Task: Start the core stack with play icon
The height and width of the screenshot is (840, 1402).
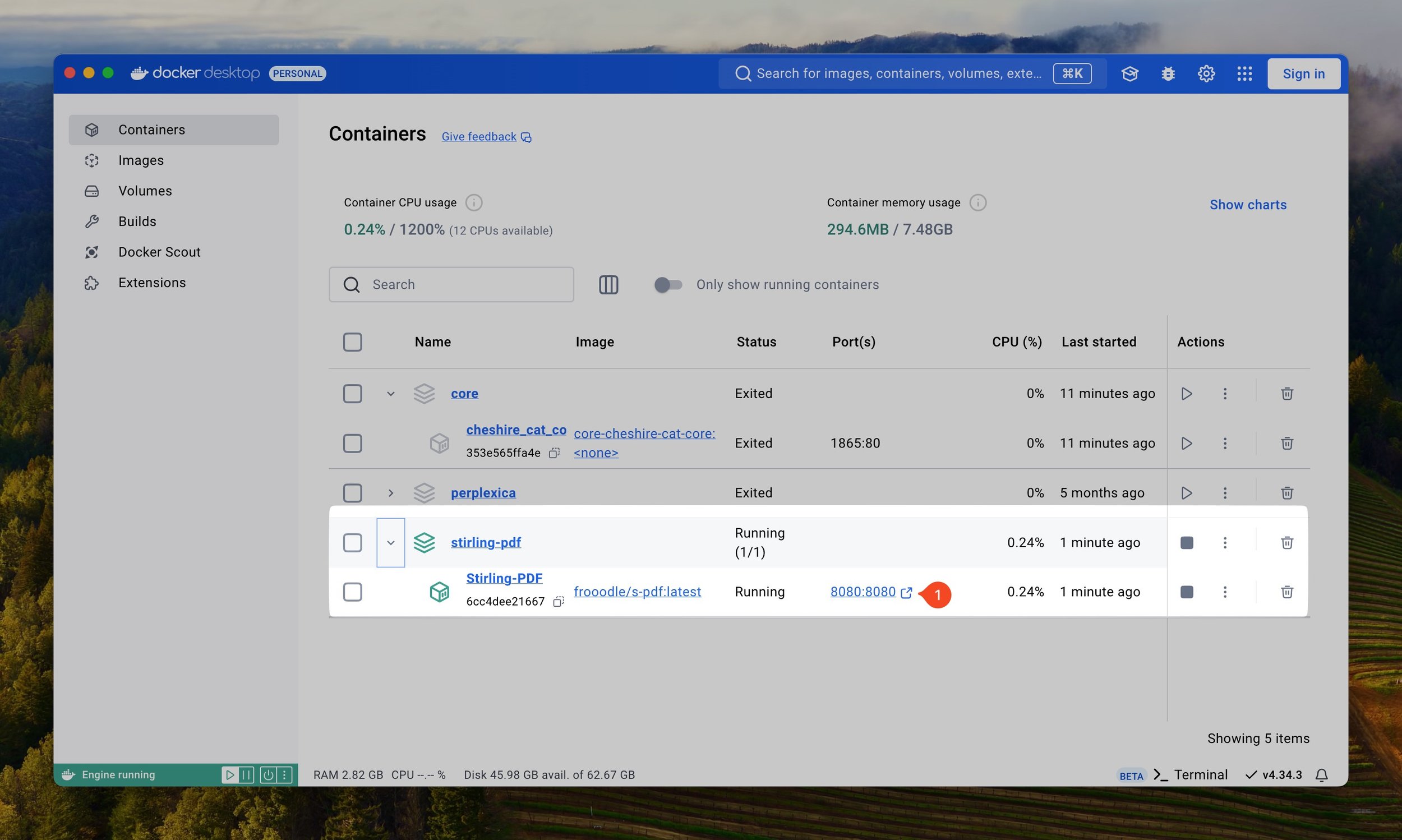Action: click(x=1187, y=394)
